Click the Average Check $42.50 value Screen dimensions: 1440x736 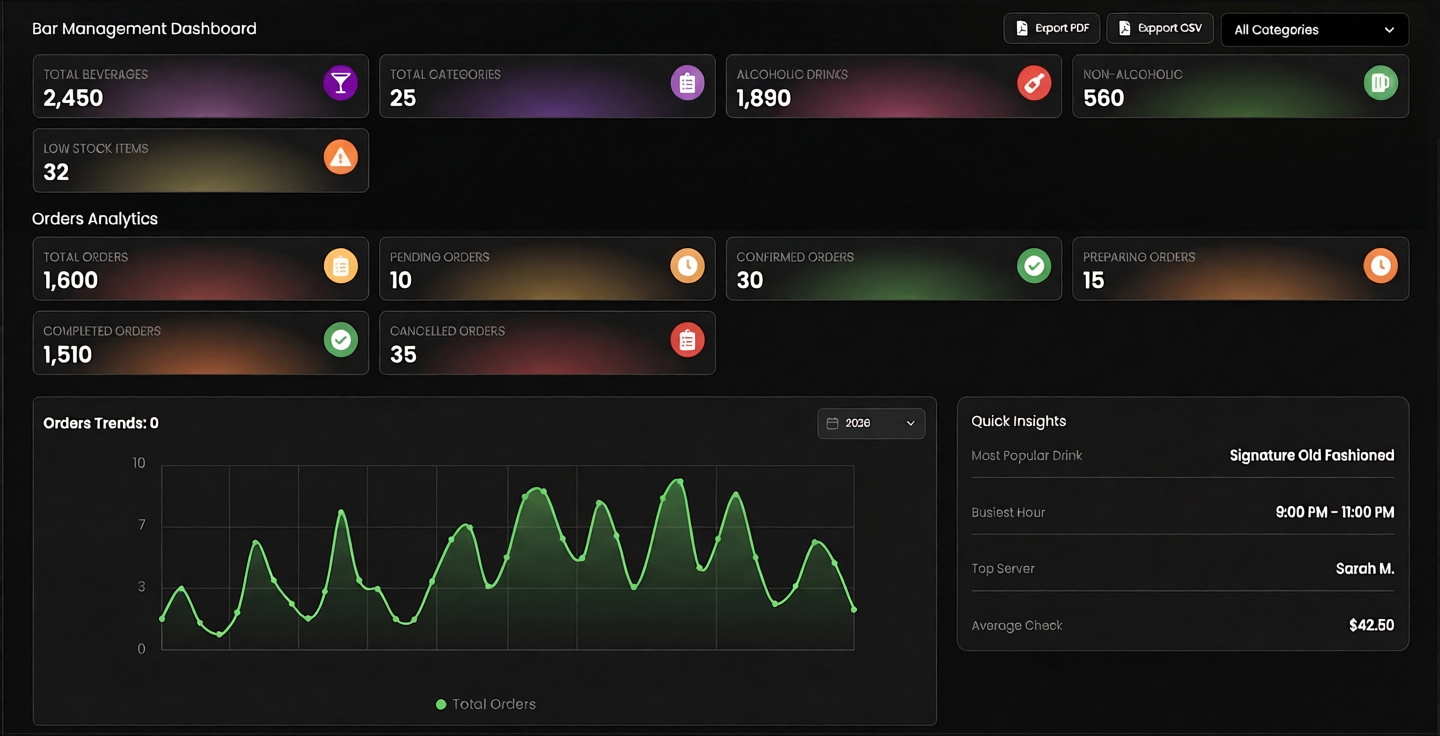tap(1371, 625)
